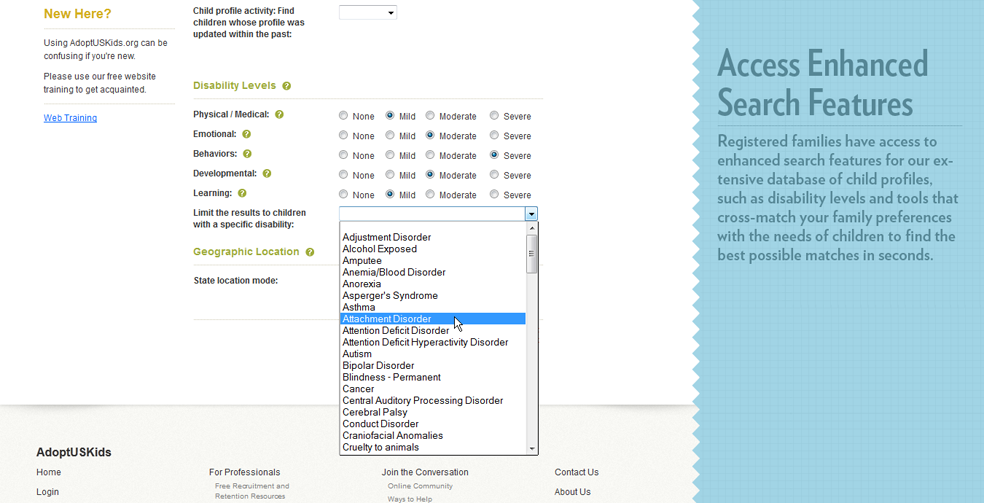Choose Moderate for Learning disability level
984x503 pixels.
pos(430,194)
